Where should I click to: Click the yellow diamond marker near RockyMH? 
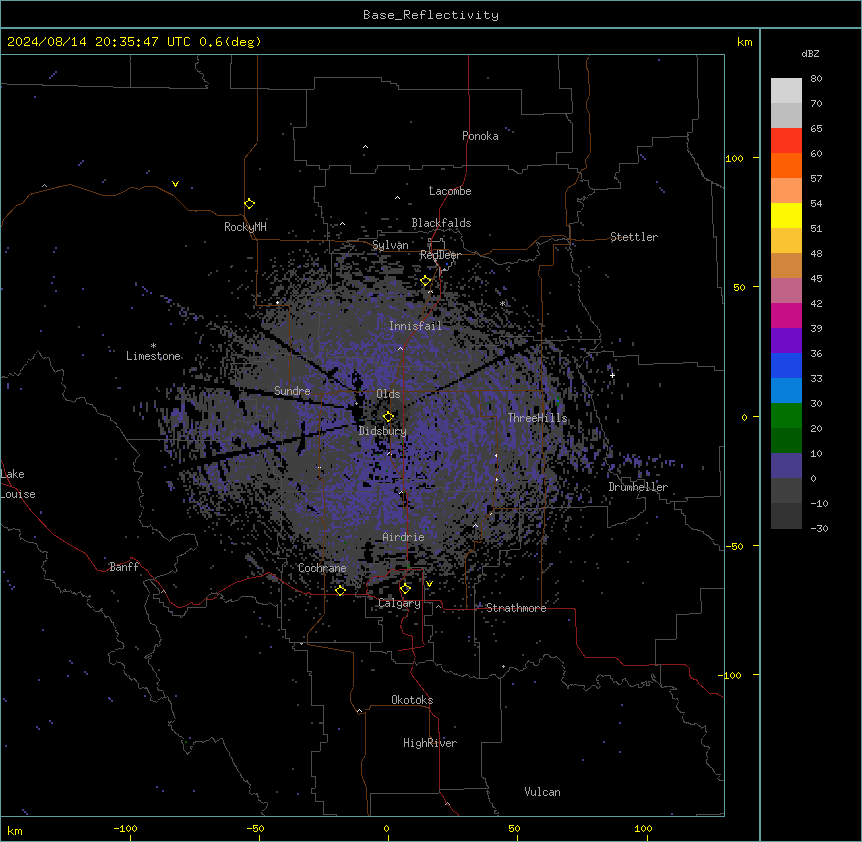click(250, 204)
